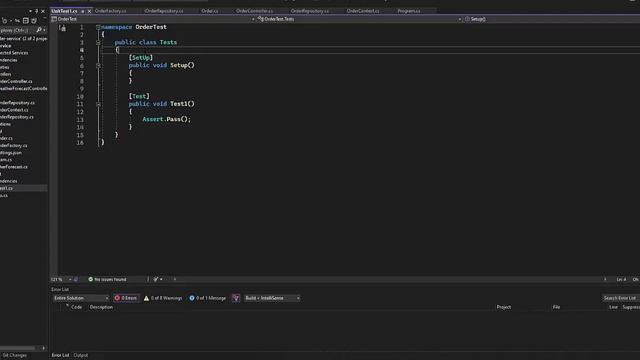This screenshot has width=640, height=360.
Task: Focus the Solution Explorer search field
Action: (18, 30)
